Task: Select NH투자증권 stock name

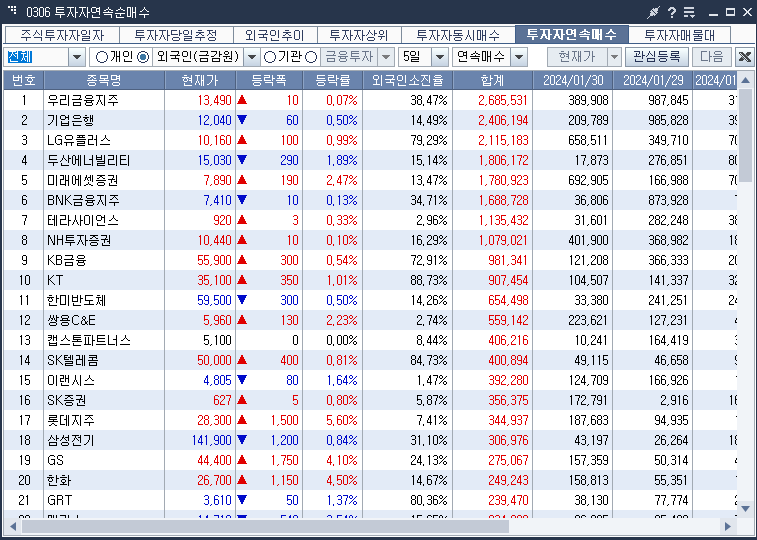Action: pyautogui.click(x=79, y=240)
